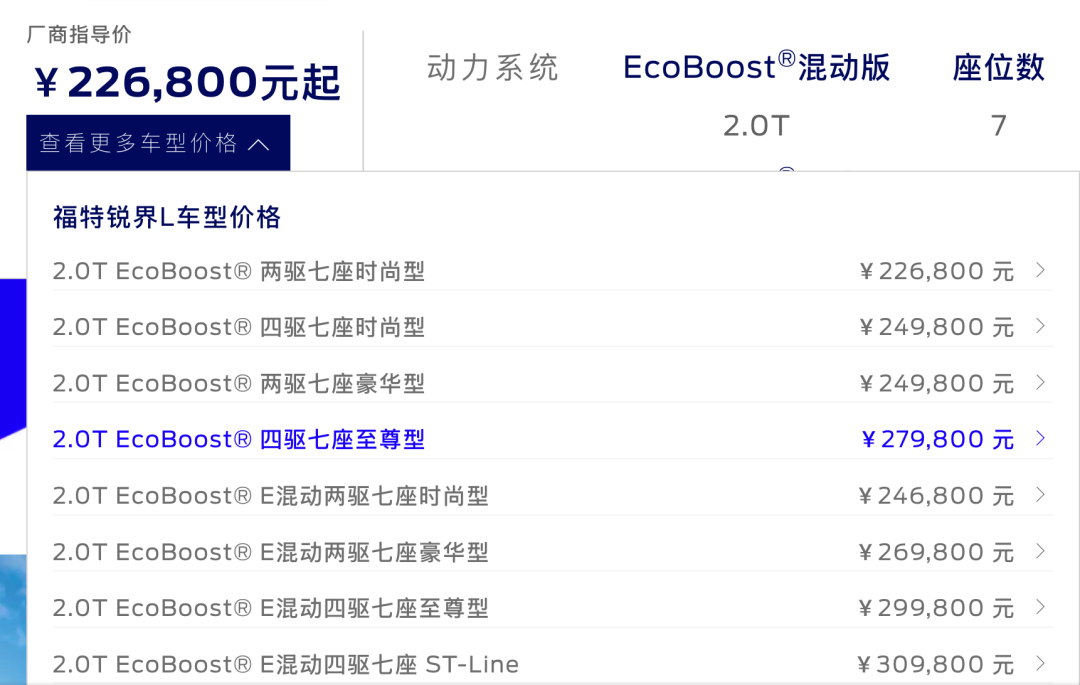Click chevron on the 四驱七座时尚型 row
This screenshot has width=1080, height=685.
[x=1041, y=326]
